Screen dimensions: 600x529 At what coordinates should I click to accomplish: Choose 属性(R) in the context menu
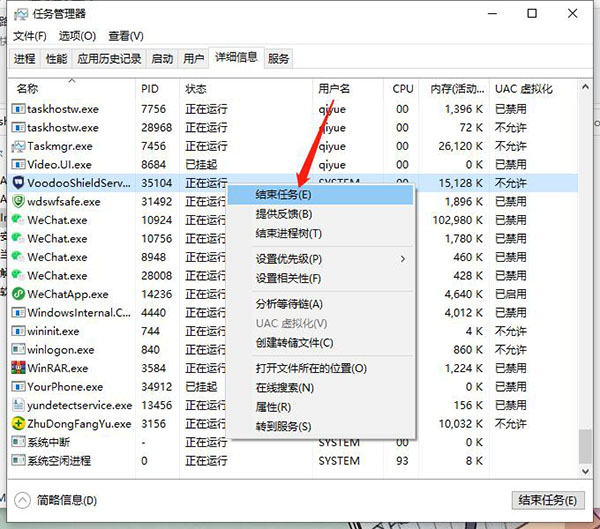tap(321, 407)
